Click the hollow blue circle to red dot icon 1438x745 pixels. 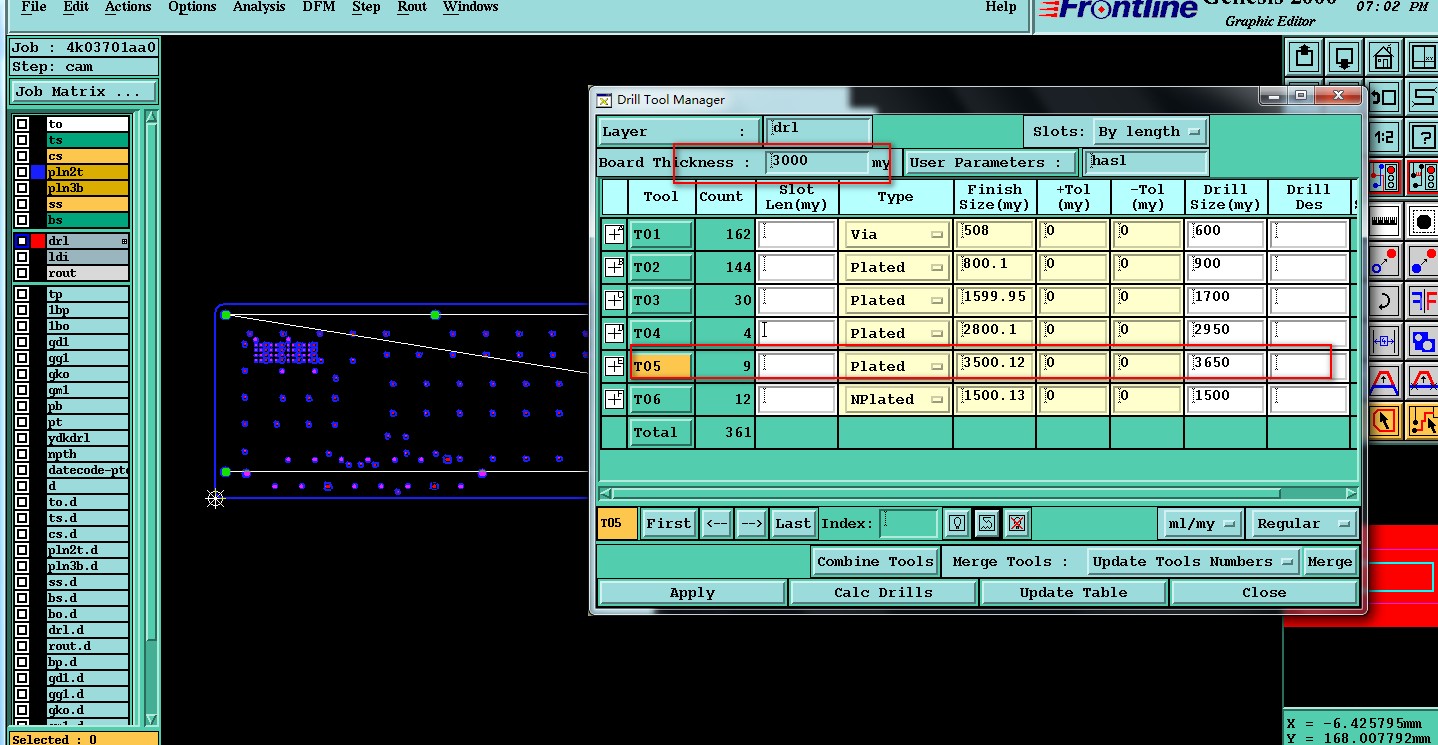[1384, 260]
